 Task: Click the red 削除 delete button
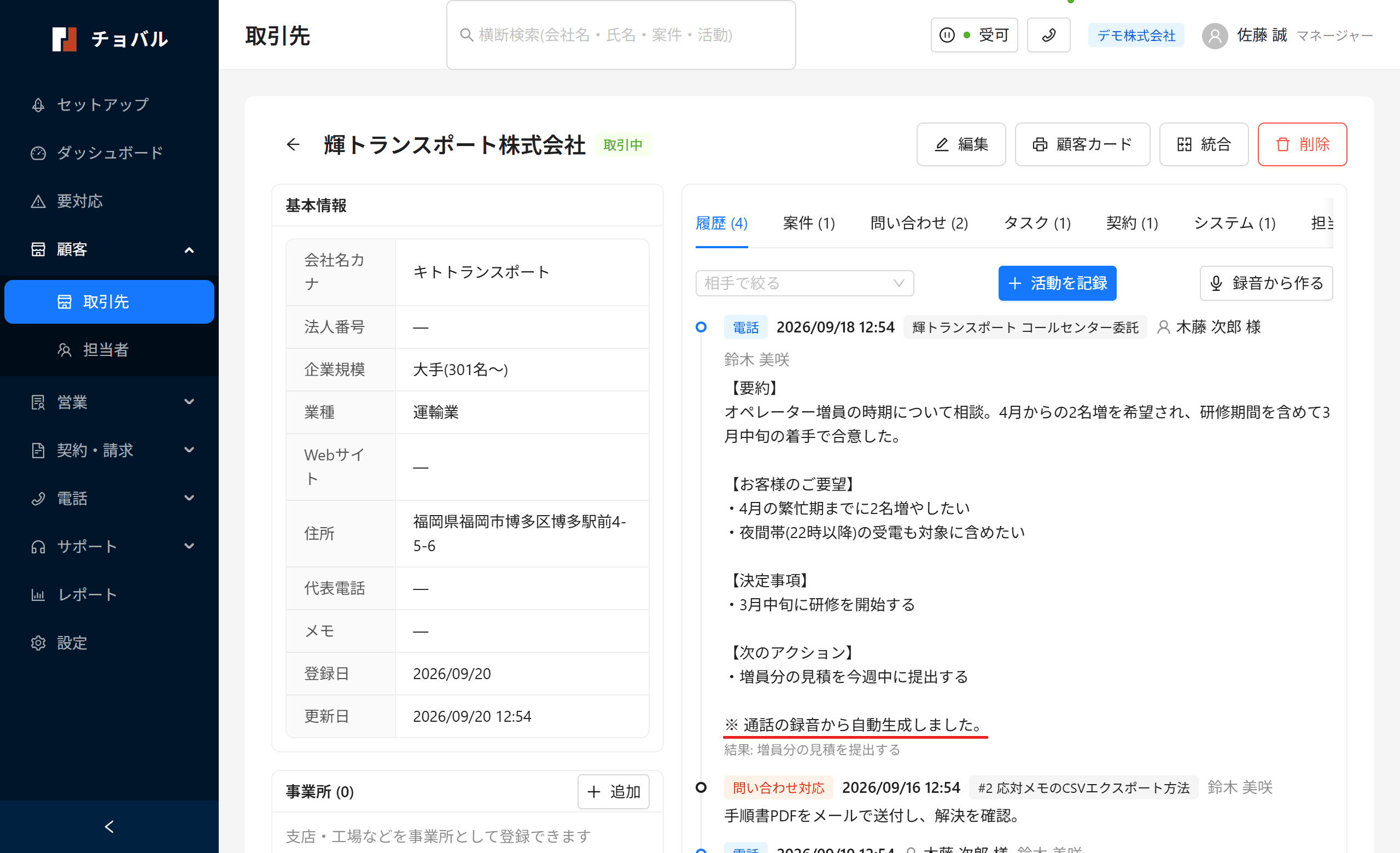point(1302,144)
